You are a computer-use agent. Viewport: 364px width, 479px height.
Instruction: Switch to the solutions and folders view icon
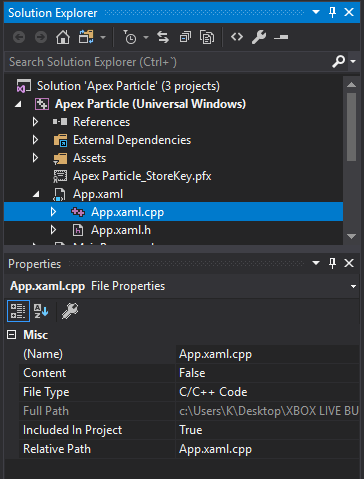pos(86,37)
